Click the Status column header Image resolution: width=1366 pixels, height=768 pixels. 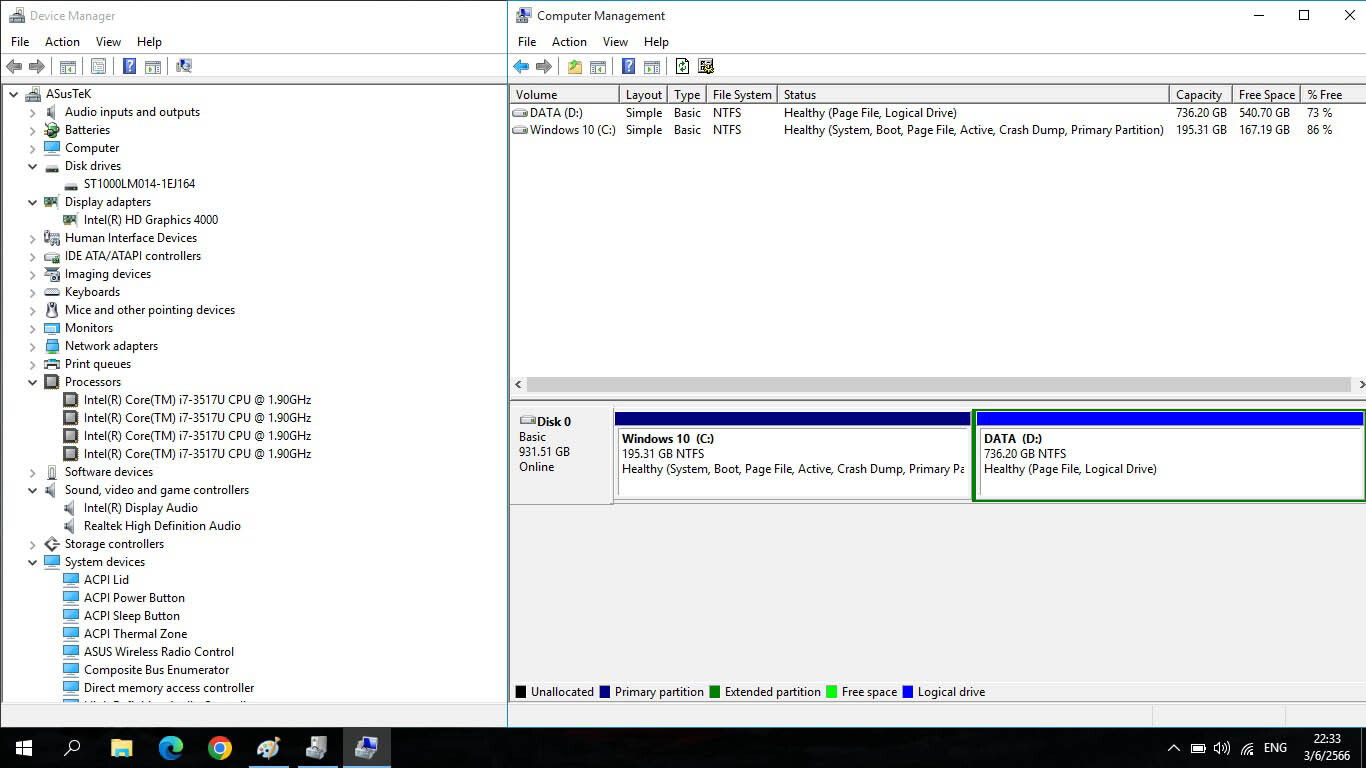pos(973,95)
